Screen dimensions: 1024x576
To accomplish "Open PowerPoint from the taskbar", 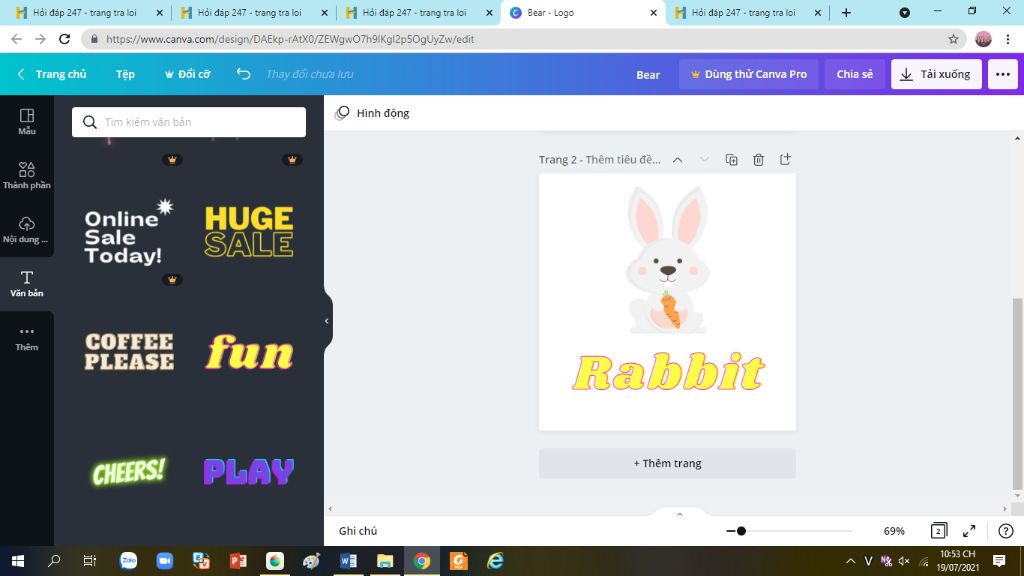I will [238, 561].
